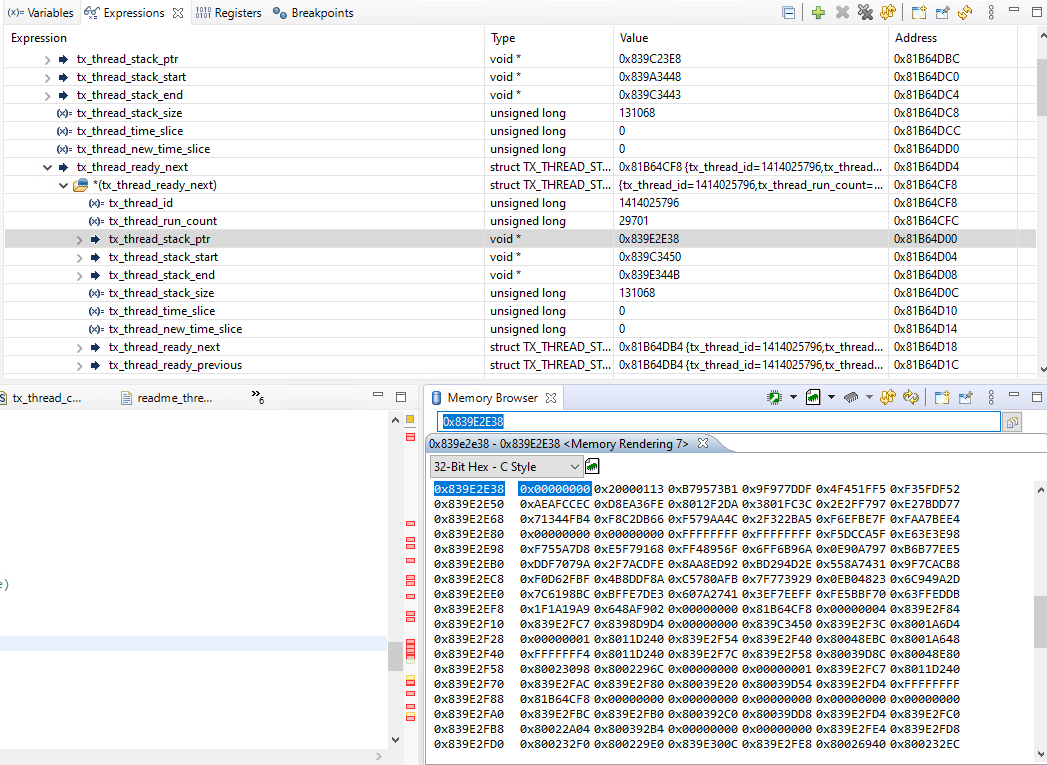Image resolution: width=1047 pixels, height=765 pixels.
Task: Add a new expression with the green plus icon
Action: 818,12
